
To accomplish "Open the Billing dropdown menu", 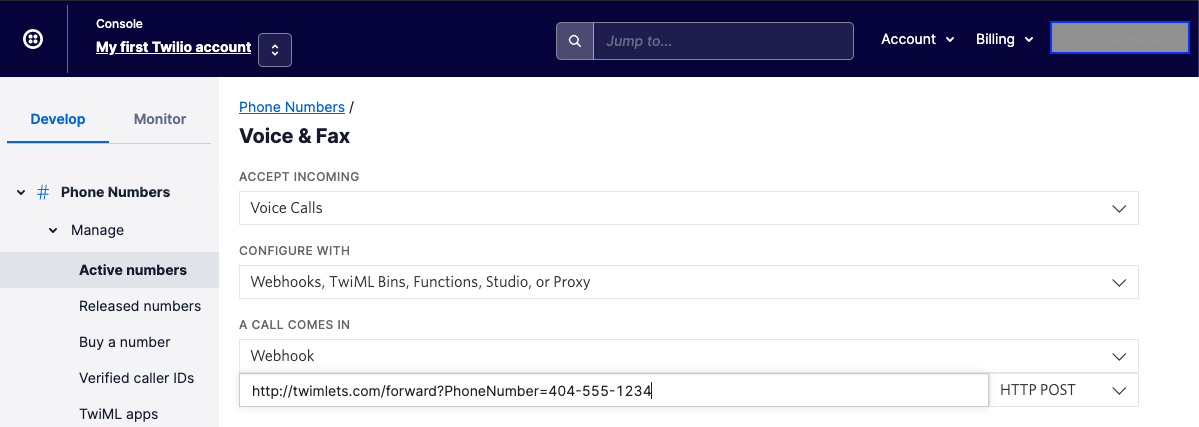I will (1005, 39).
